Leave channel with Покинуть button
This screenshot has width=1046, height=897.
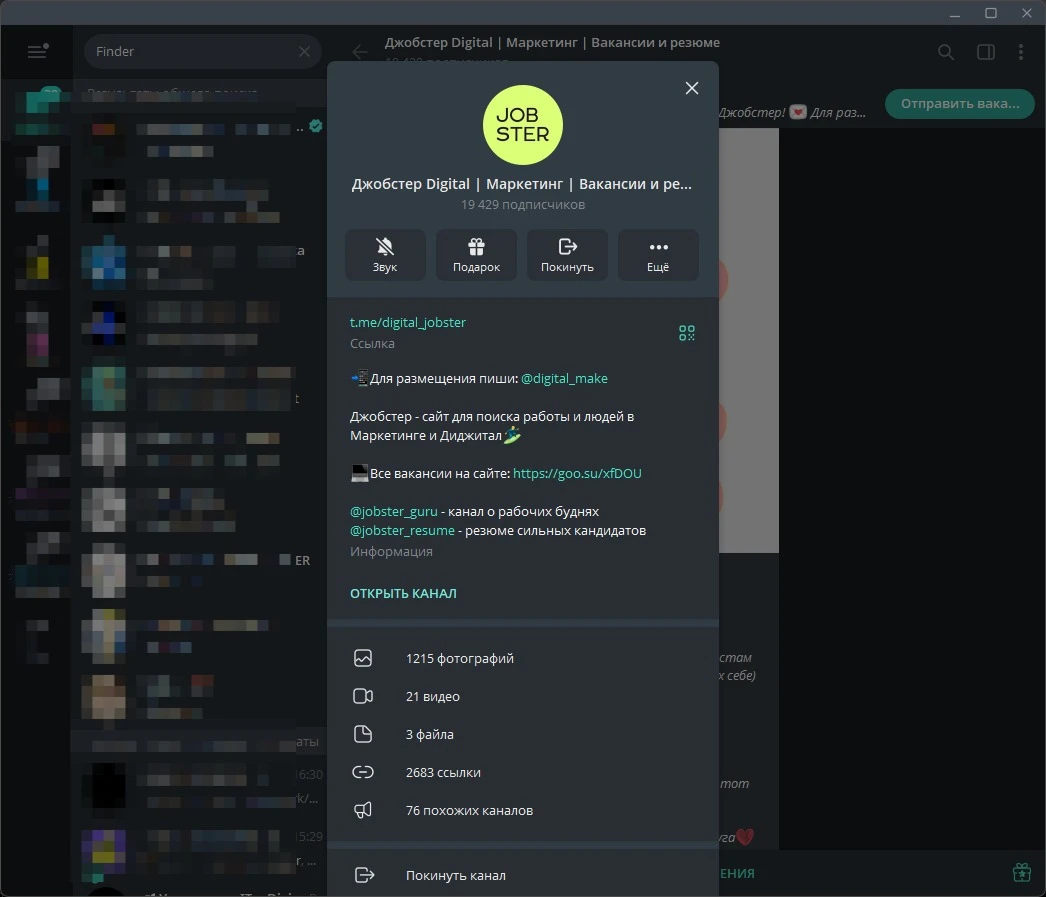pos(567,255)
